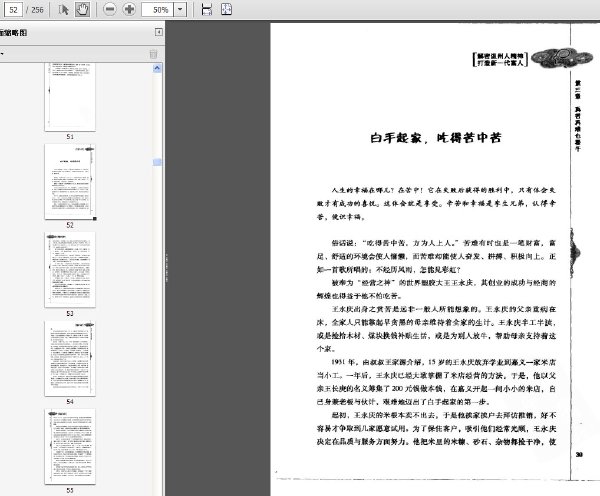Screen dimensions: 600x496
Task: Activate the Hand pan tool
Action: 82,10
